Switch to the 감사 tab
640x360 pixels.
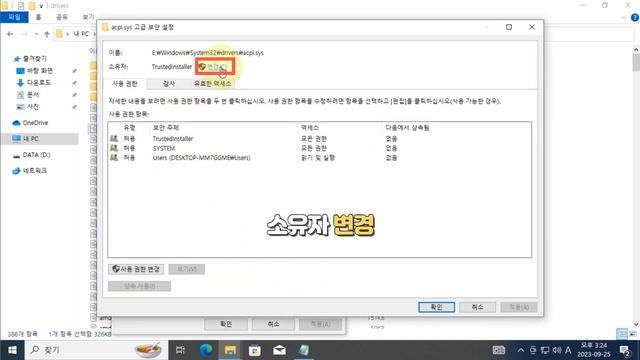169,84
